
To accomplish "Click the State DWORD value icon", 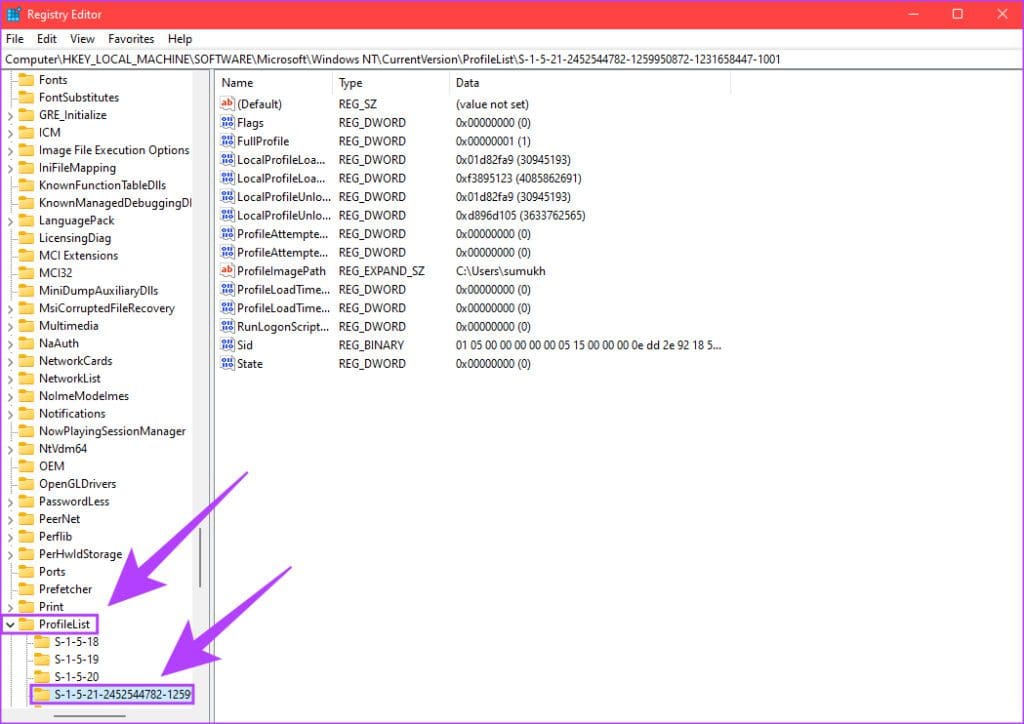I will click(227, 364).
